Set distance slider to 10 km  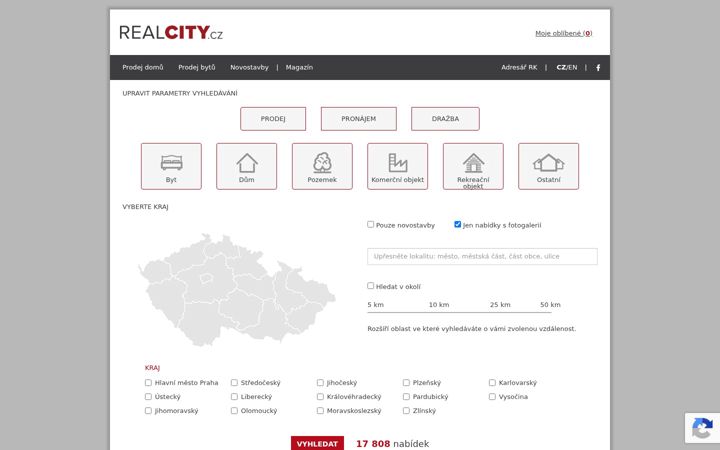coord(439,305)
